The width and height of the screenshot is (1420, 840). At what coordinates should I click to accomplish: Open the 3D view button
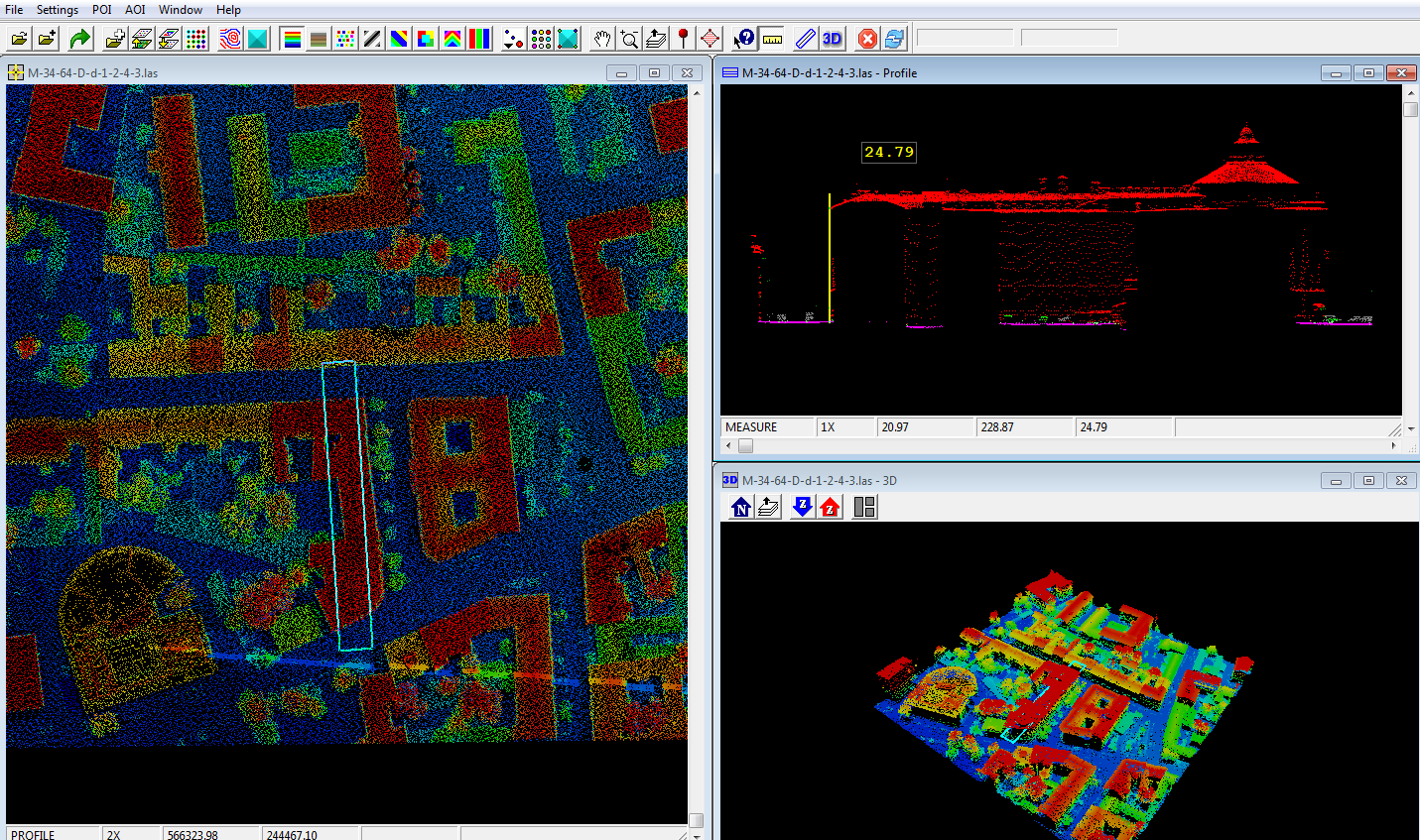click(x=833, y=39)
